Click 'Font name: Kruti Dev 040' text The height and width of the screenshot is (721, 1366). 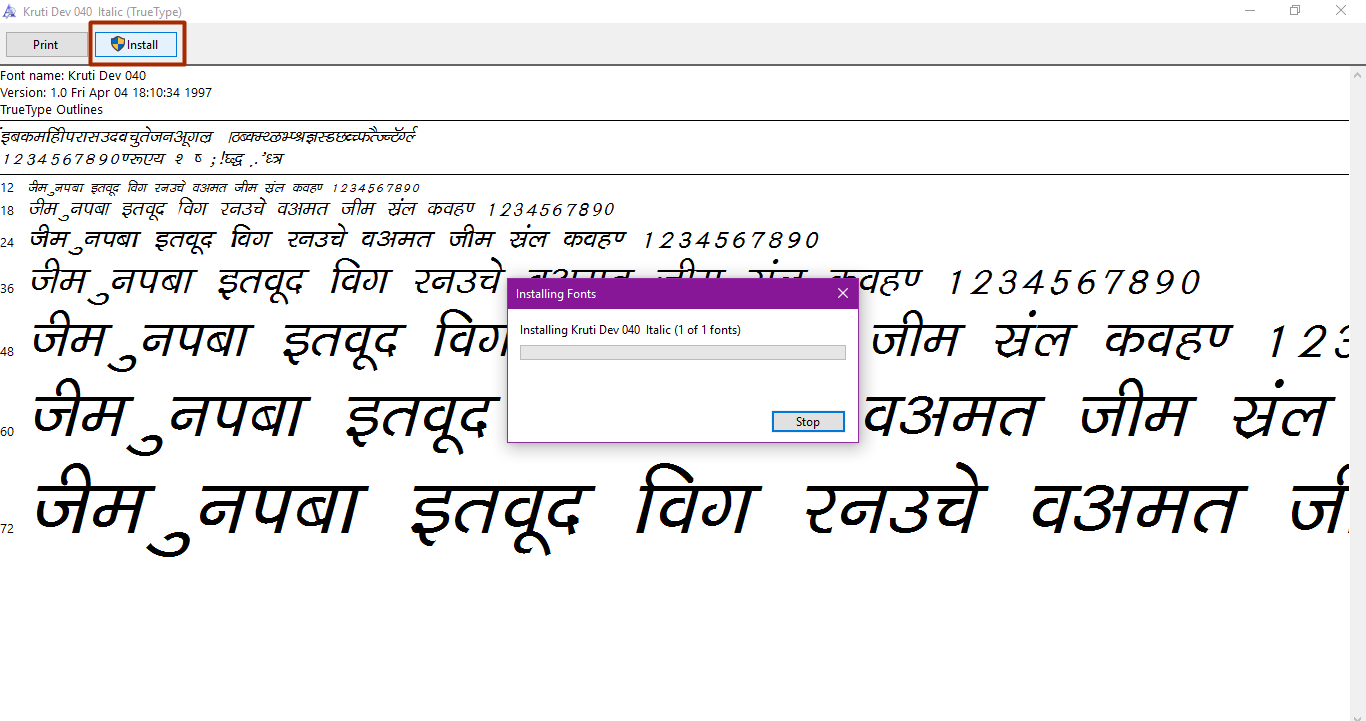pos(73,76)
